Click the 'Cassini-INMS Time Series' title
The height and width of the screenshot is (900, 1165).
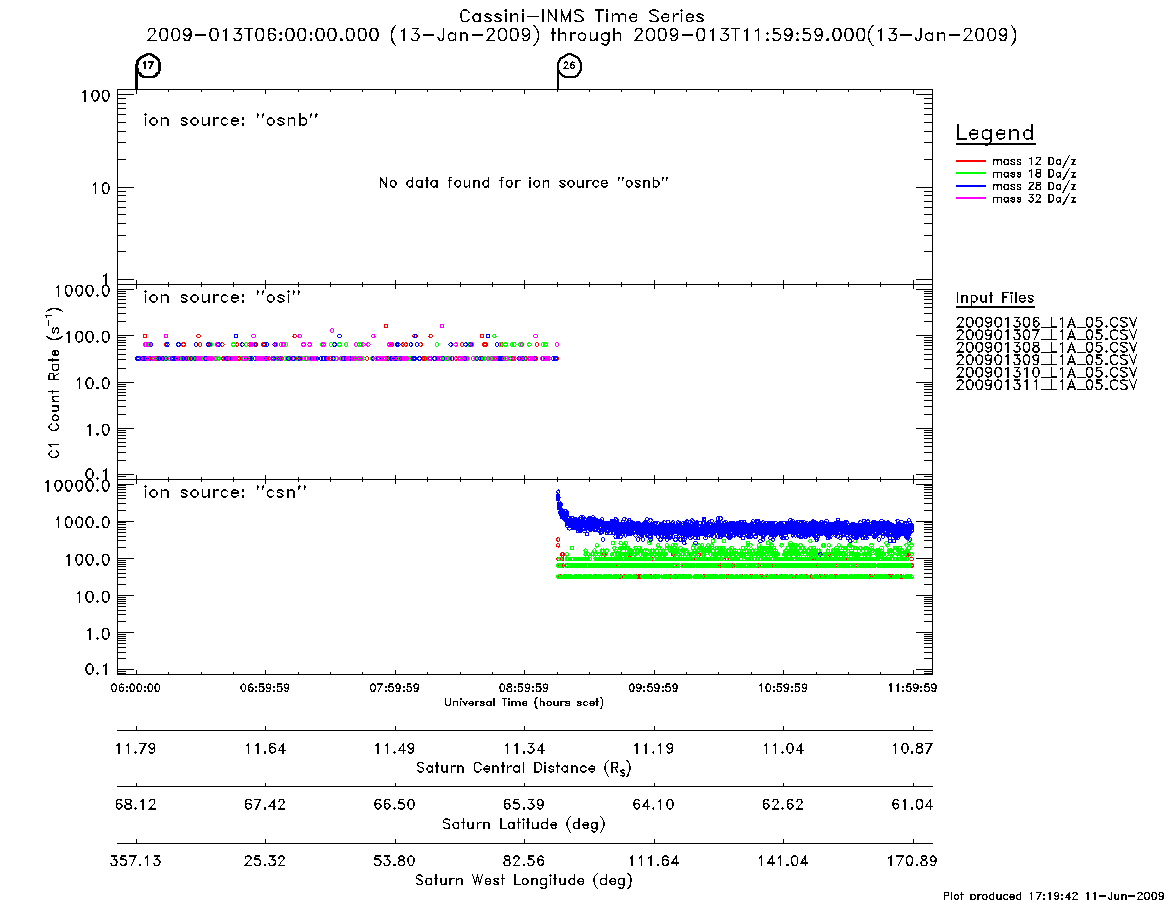point(582,16)
